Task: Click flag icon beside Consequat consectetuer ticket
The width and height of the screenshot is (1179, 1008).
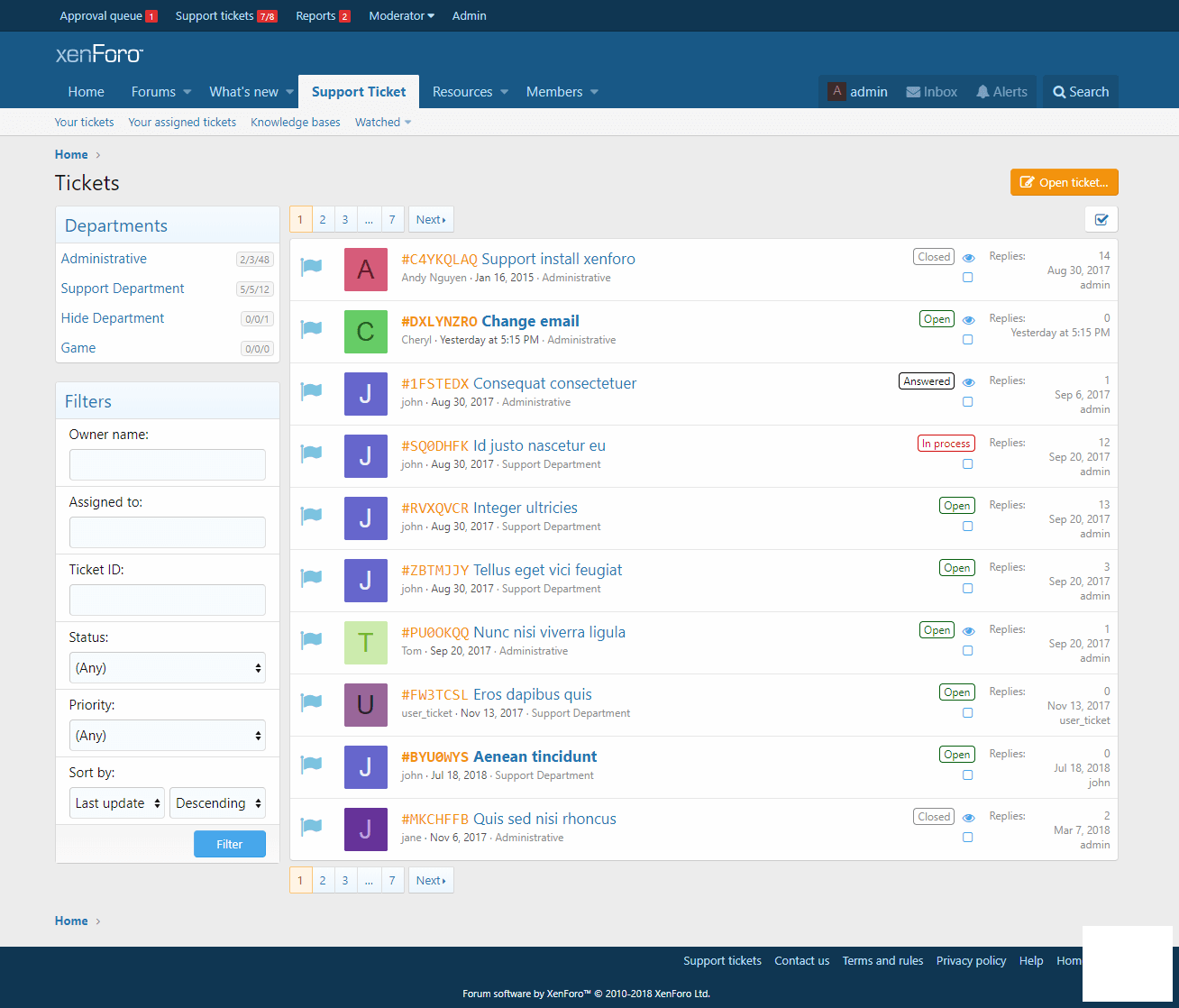Action: click(x=311, y=390)
